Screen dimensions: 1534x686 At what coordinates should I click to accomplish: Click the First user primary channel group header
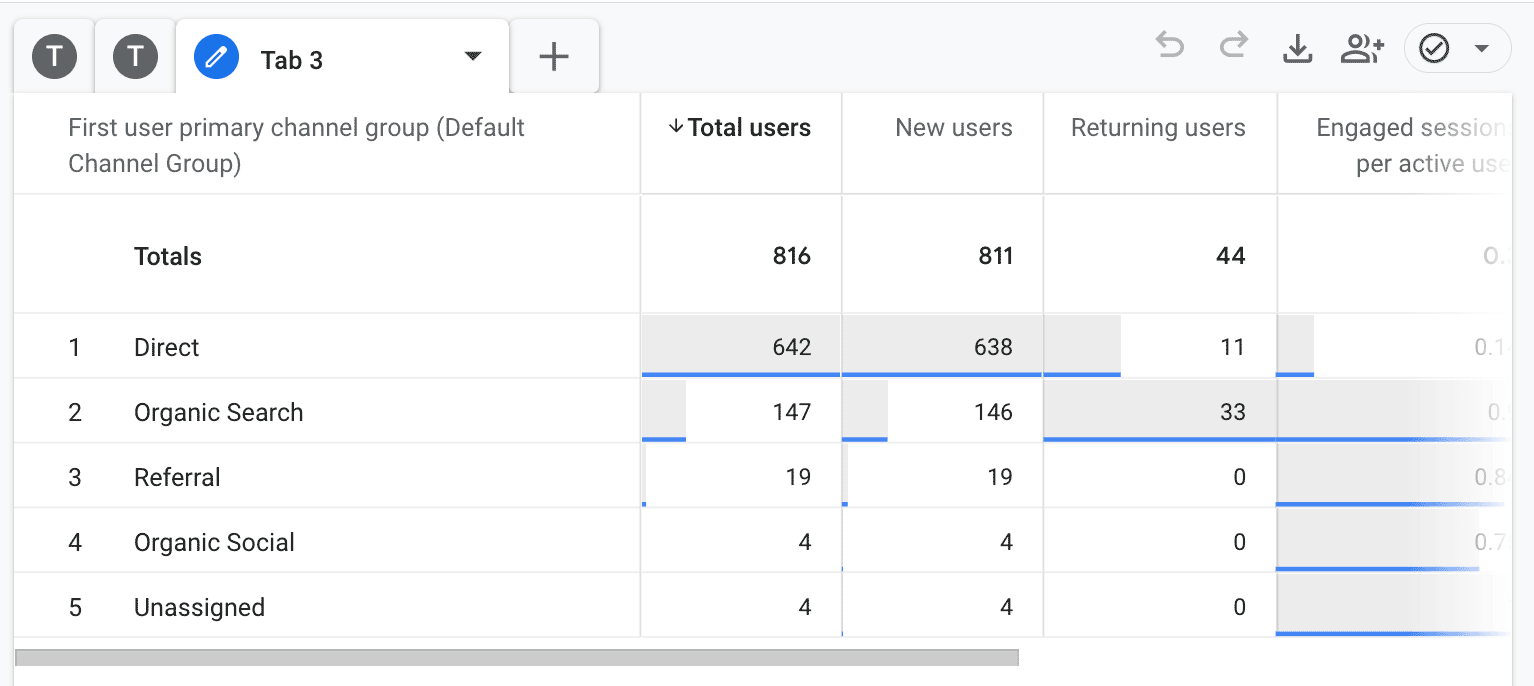coord(296,145)
